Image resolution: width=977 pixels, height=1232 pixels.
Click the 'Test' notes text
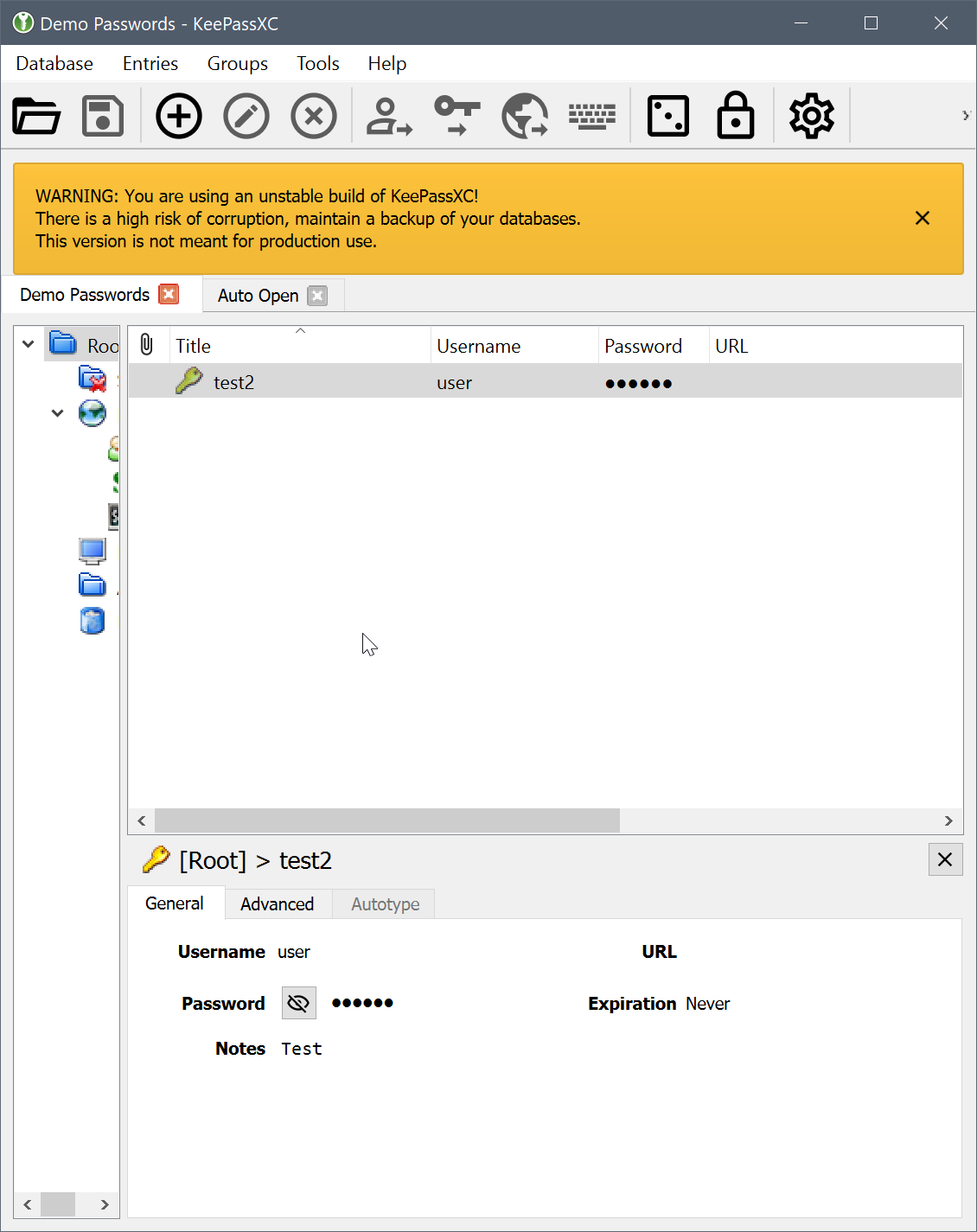(302, 1049)
